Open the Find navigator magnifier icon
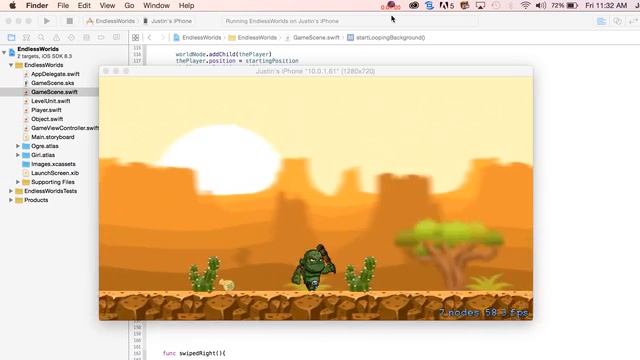 [41, 38]
